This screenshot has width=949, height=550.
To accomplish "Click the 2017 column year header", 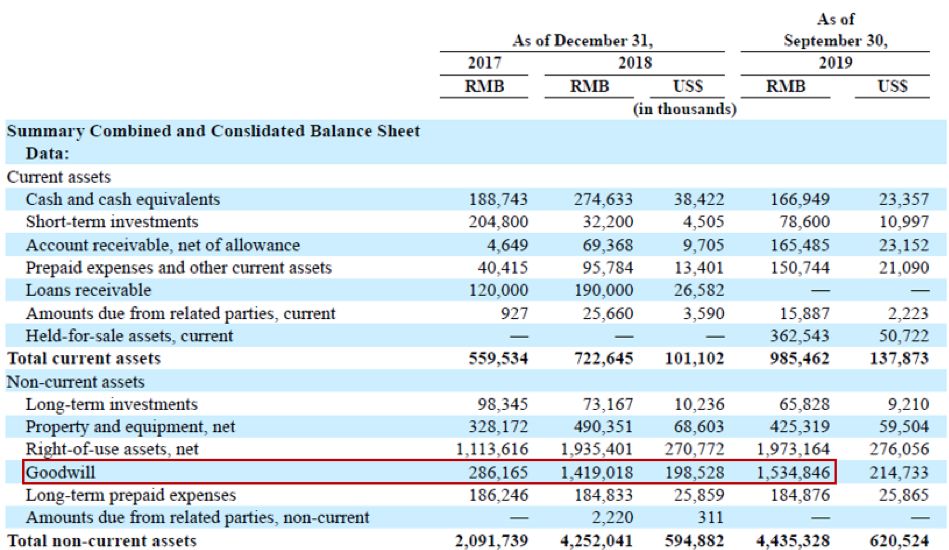I will click(484, 62).
